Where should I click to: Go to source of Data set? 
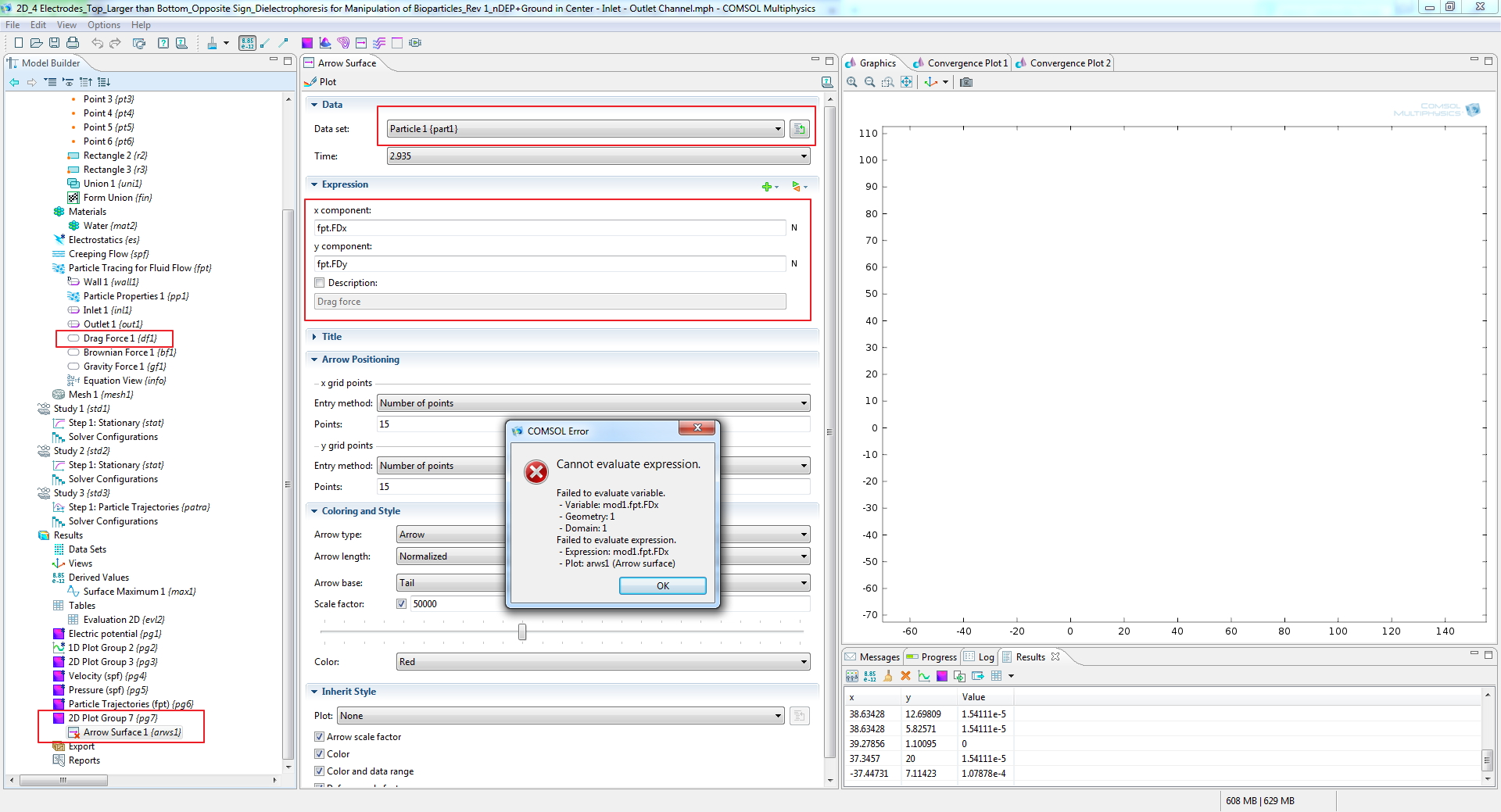(799, 129)
